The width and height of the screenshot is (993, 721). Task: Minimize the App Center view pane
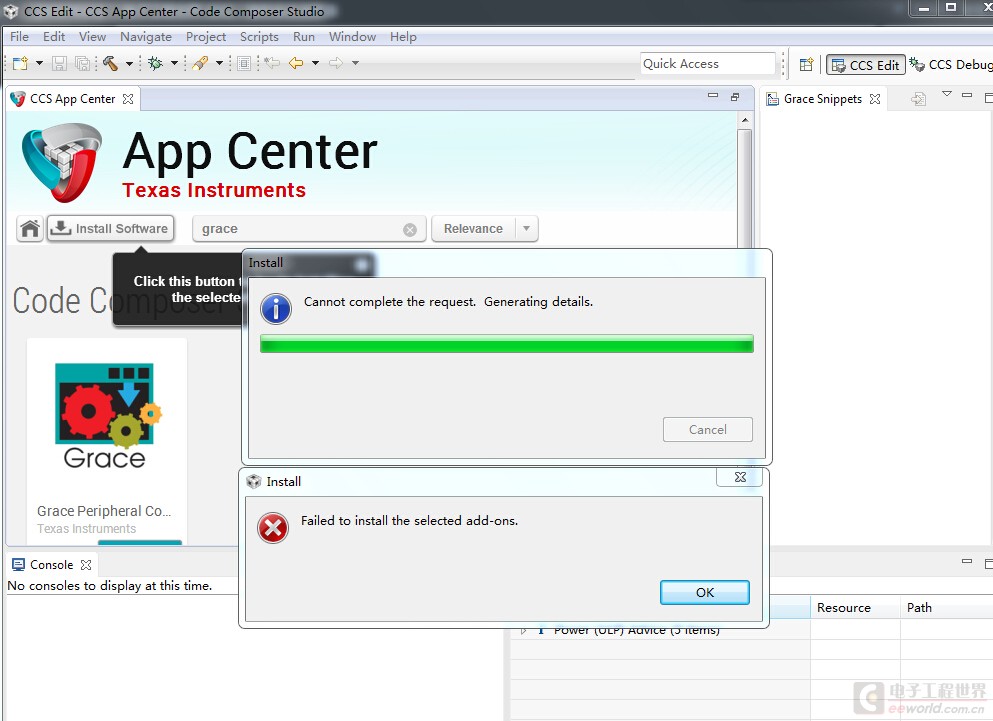713,96
